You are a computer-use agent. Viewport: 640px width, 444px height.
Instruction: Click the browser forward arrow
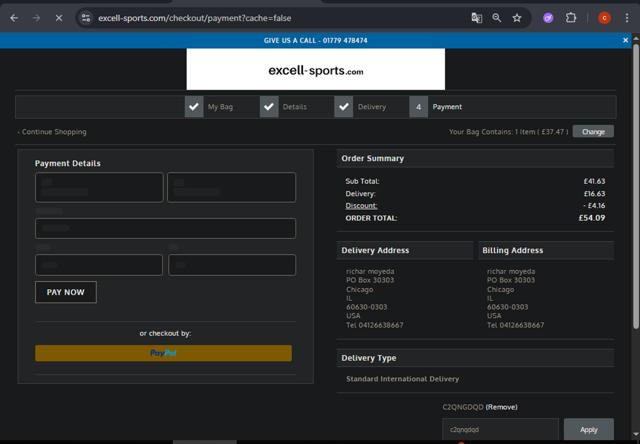(36, 18)
